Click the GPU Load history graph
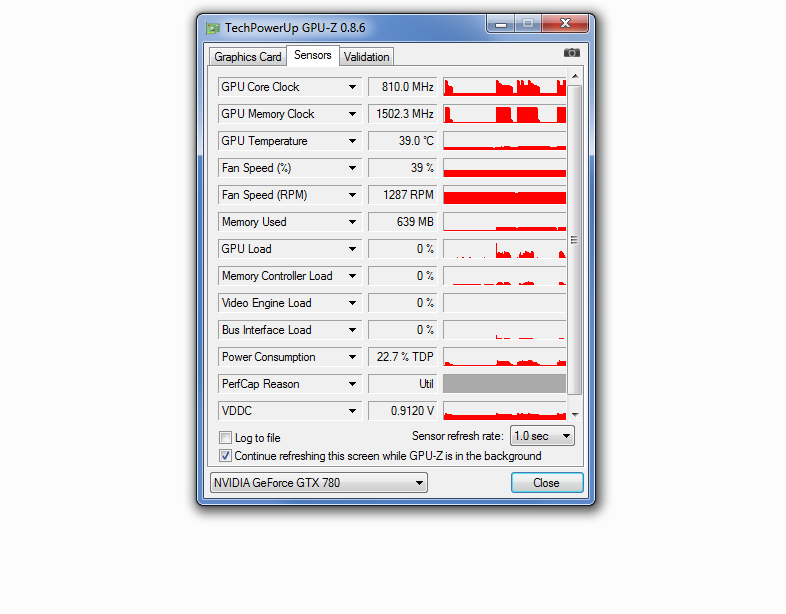The width and height of the screenshot is (786, 614). (x=505, y=249)
